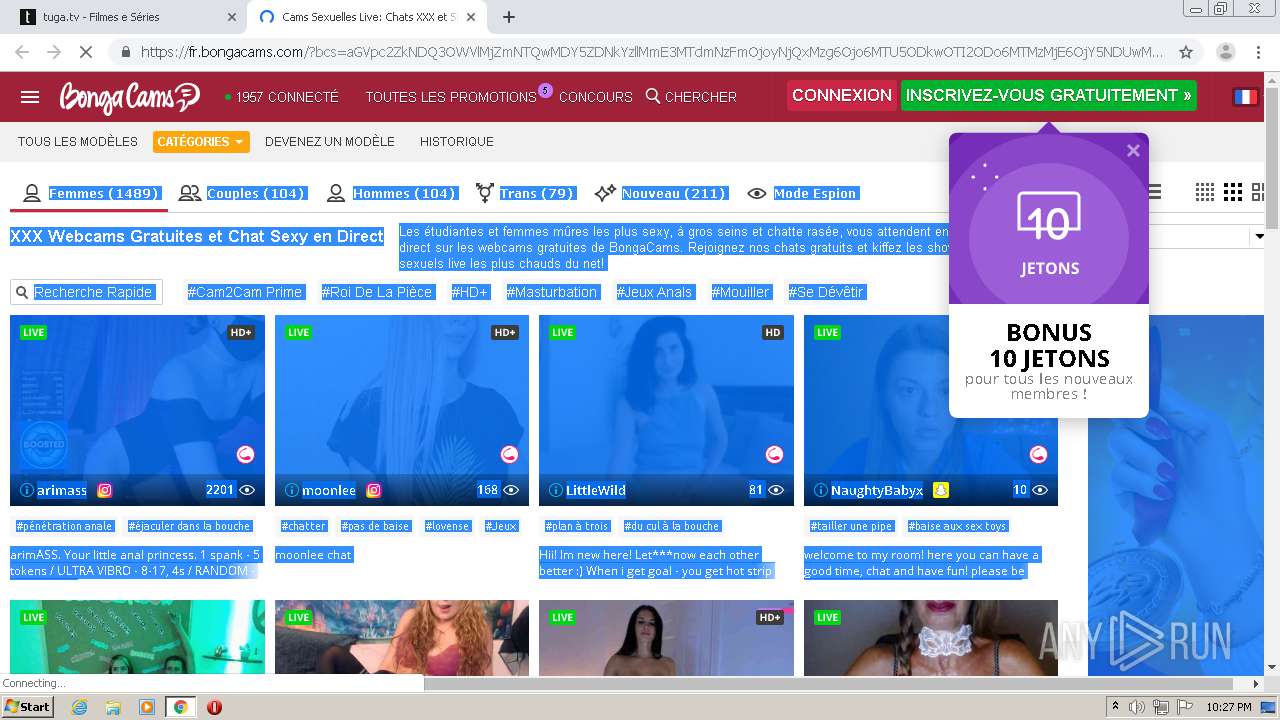
Task: Click the eye viewer count on moonlee
Action: point(511,490)
